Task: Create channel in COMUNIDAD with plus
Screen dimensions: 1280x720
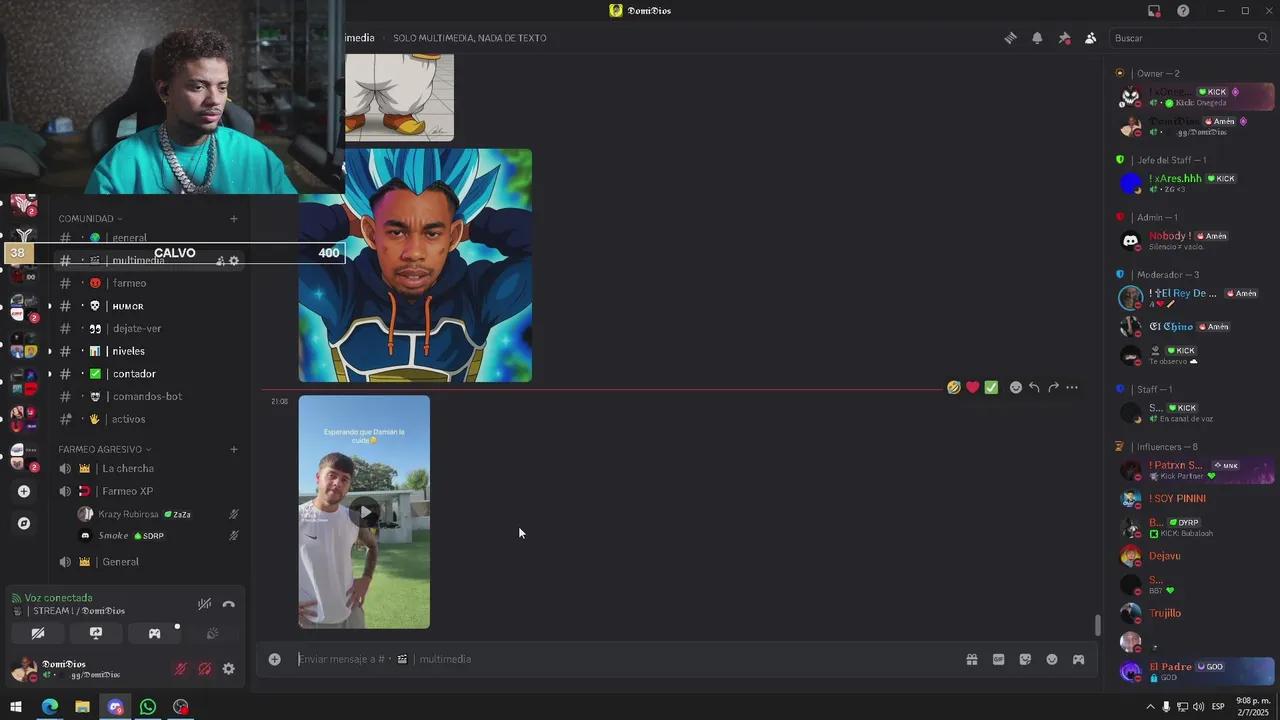Action: point(234,219)
